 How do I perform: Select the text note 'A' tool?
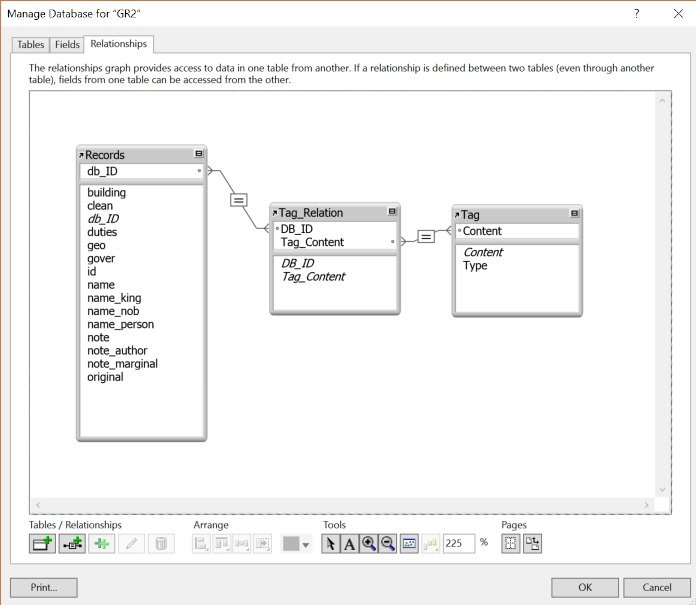(350, 543)
